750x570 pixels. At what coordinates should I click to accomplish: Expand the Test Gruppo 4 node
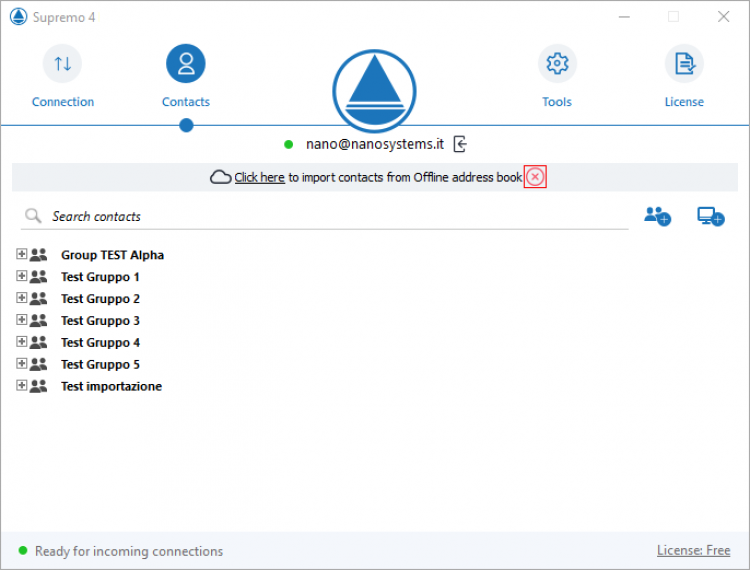pos(22,341)
